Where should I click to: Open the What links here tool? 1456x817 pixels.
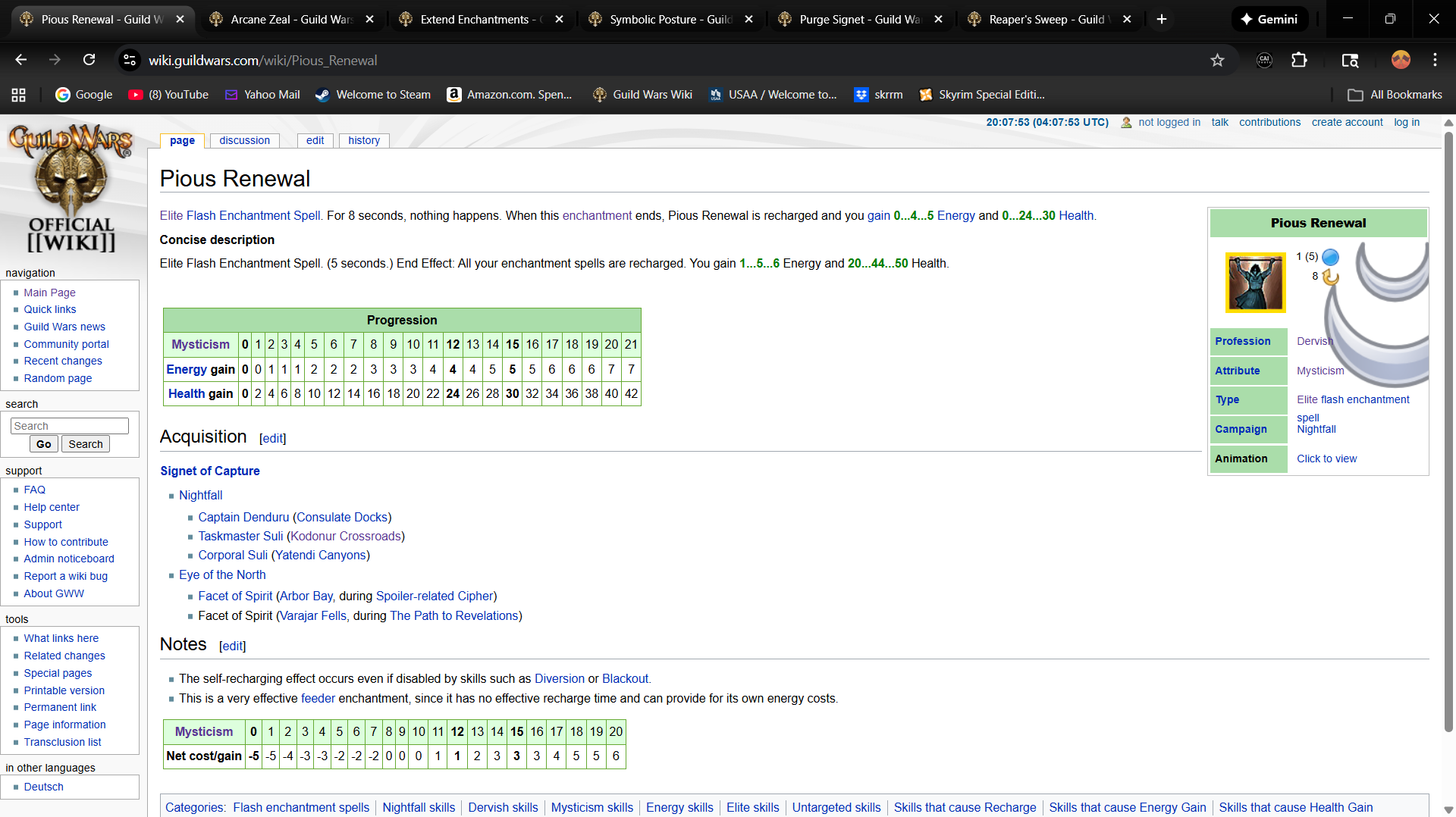[61, 638]
